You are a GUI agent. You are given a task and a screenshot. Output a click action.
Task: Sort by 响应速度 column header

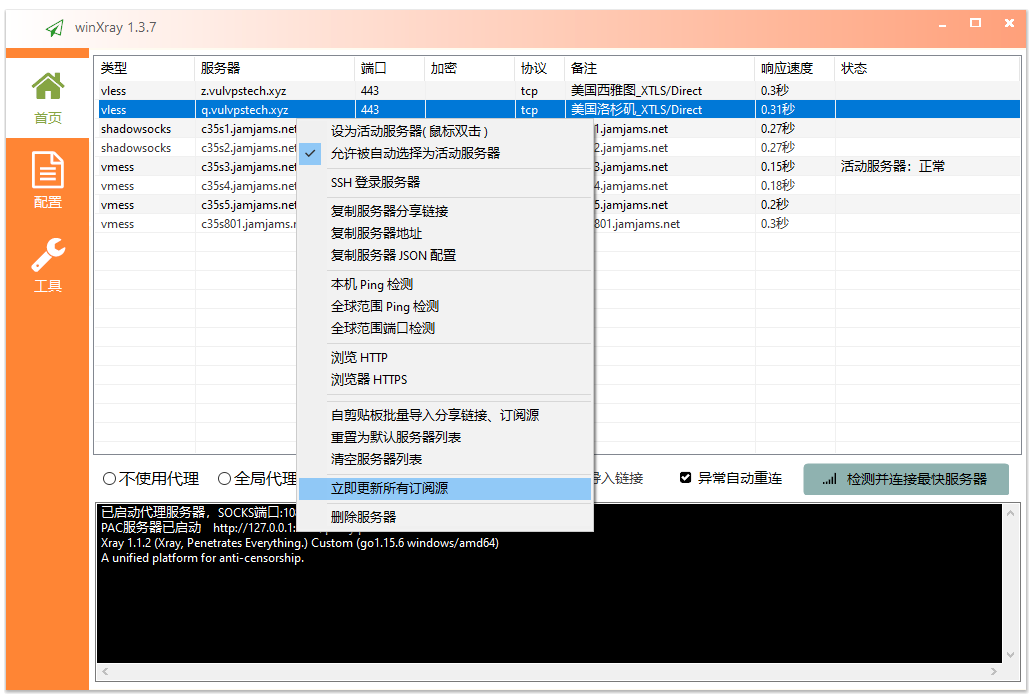(794, 68)
